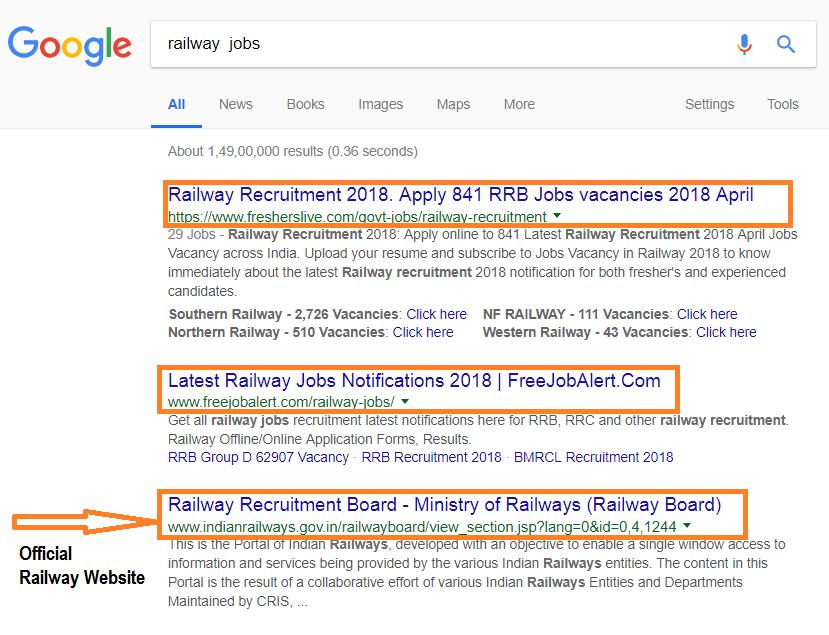
Task: Switch to the News tab
Action: tap(236, 104)
